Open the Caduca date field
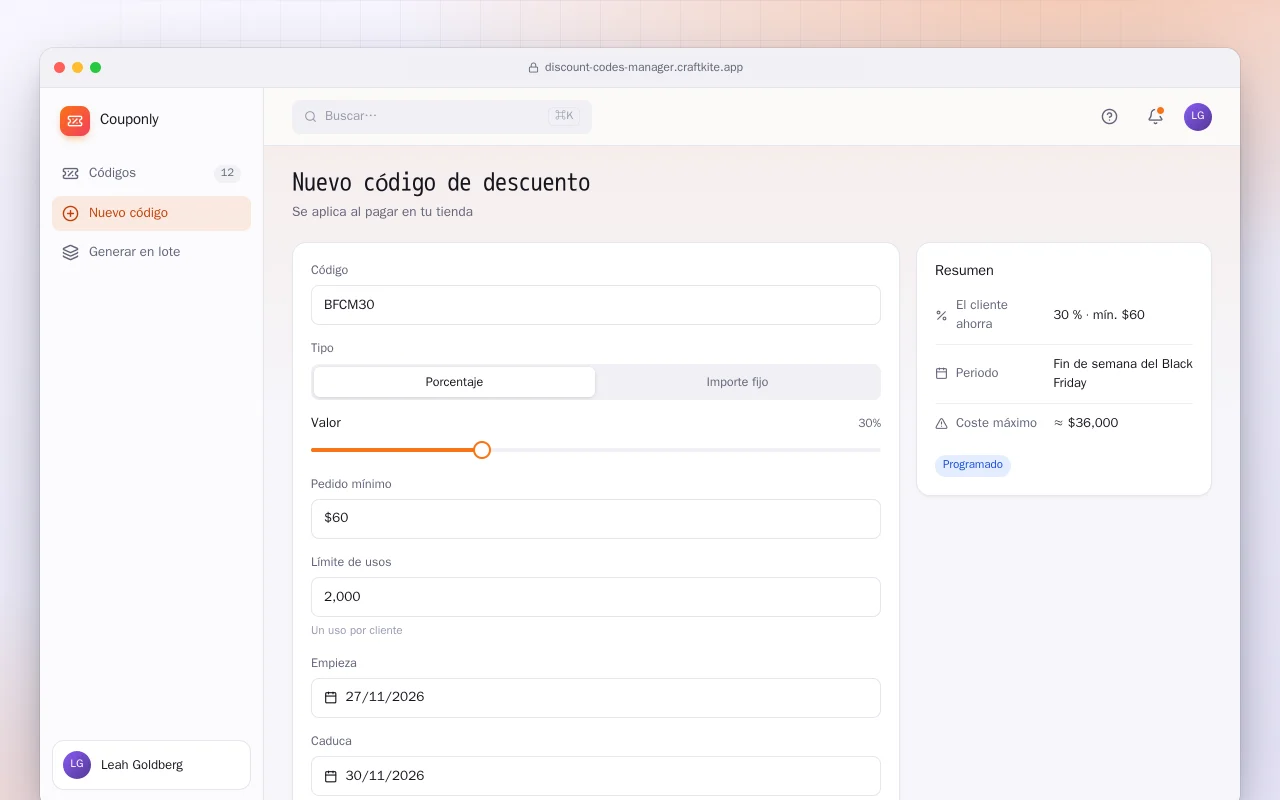Screen dimensions: 1280x800 (596, 776)
